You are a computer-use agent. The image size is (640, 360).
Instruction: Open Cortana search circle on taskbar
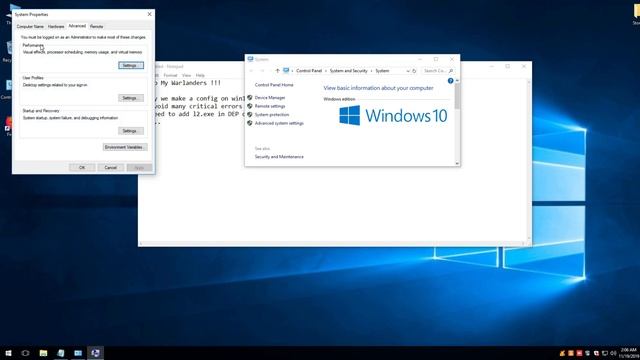tap(25, 353)
